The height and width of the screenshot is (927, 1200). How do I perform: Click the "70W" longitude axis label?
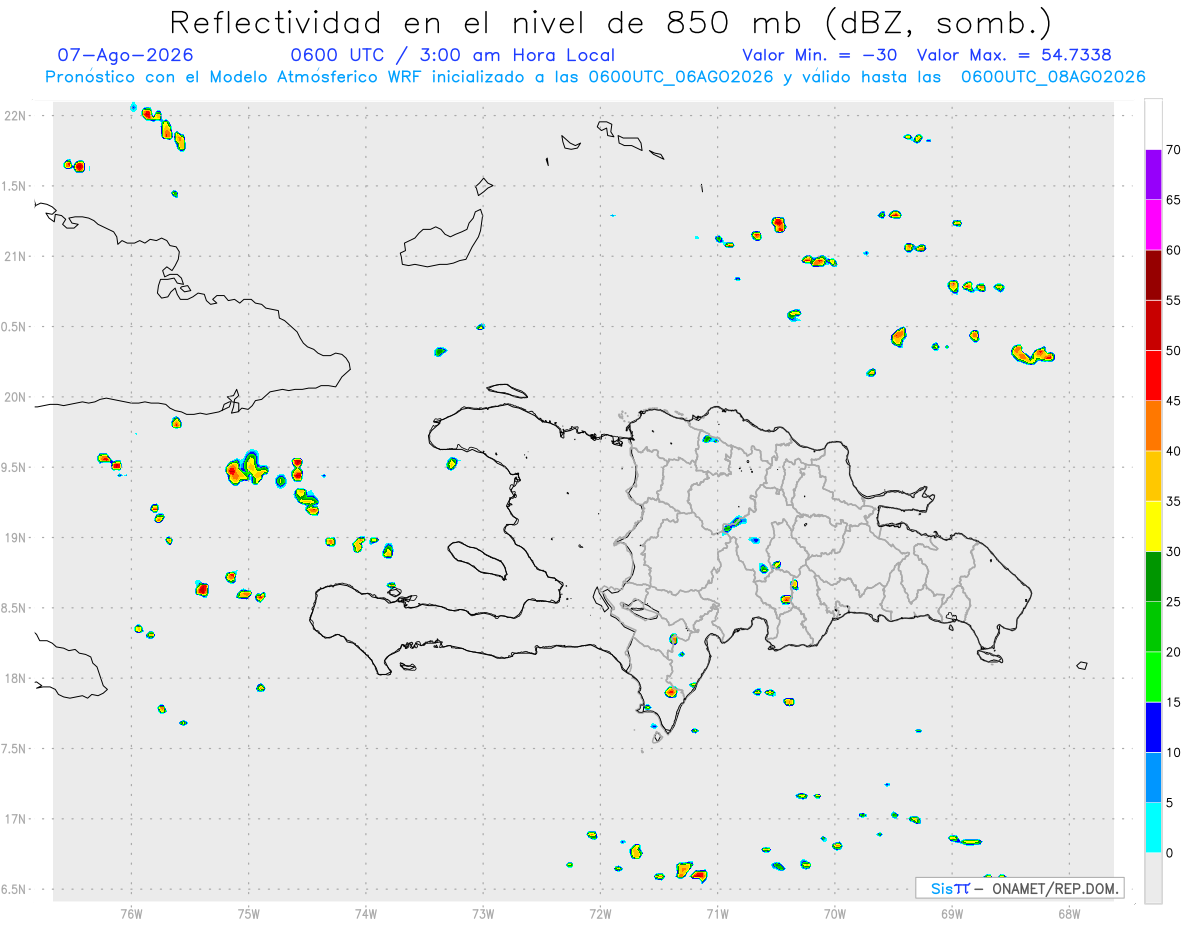point(835,913)
